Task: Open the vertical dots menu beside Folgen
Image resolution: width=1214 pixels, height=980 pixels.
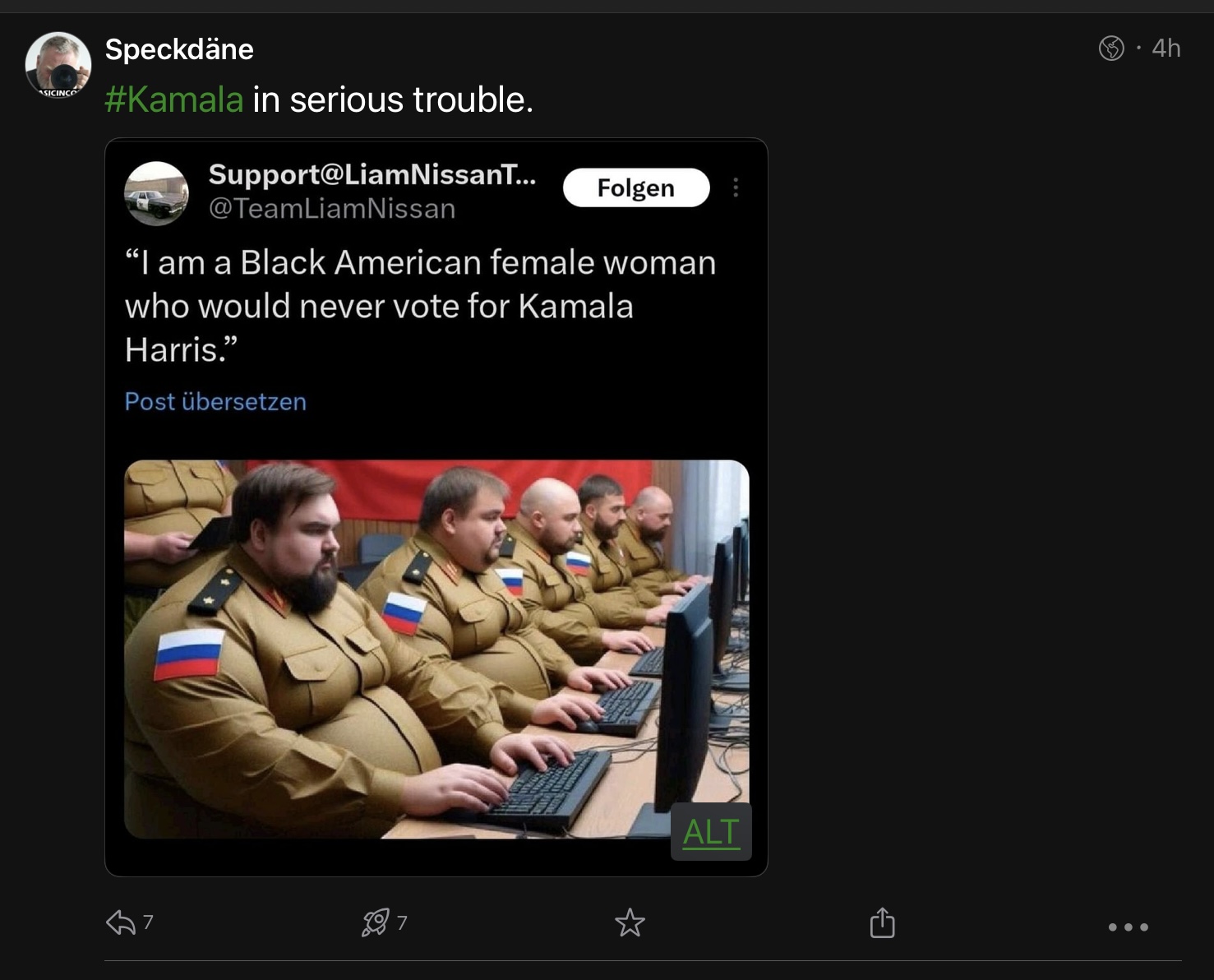Action: click(x=736, y=188)
